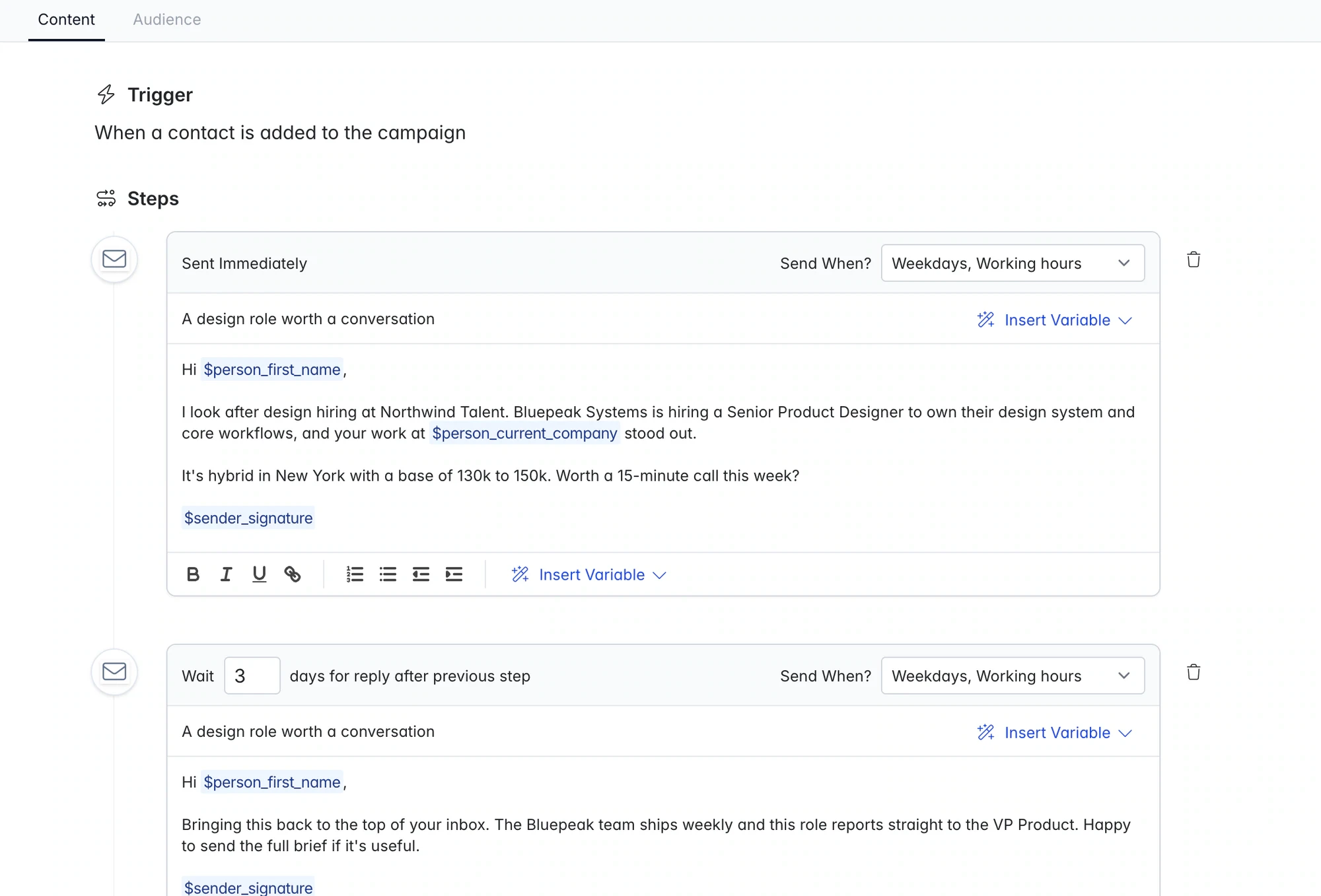The image size is (1321, 896).
Task: Click 'days for reply after previous step' text
Action: tap(410, 676)
